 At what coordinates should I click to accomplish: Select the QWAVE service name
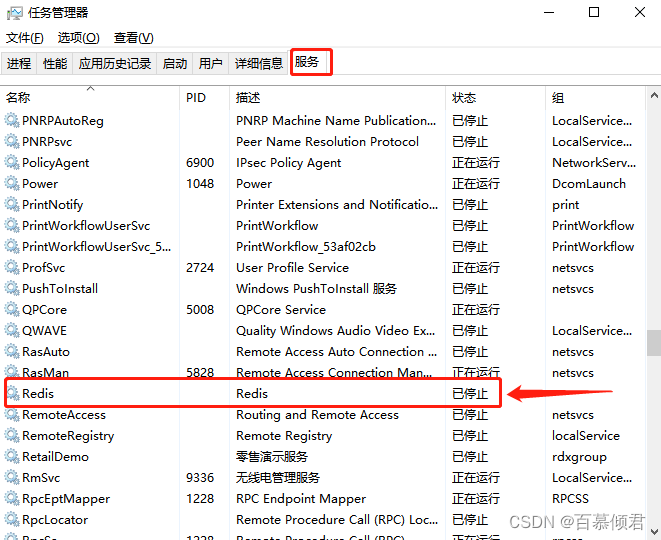[x=44, y=330]
